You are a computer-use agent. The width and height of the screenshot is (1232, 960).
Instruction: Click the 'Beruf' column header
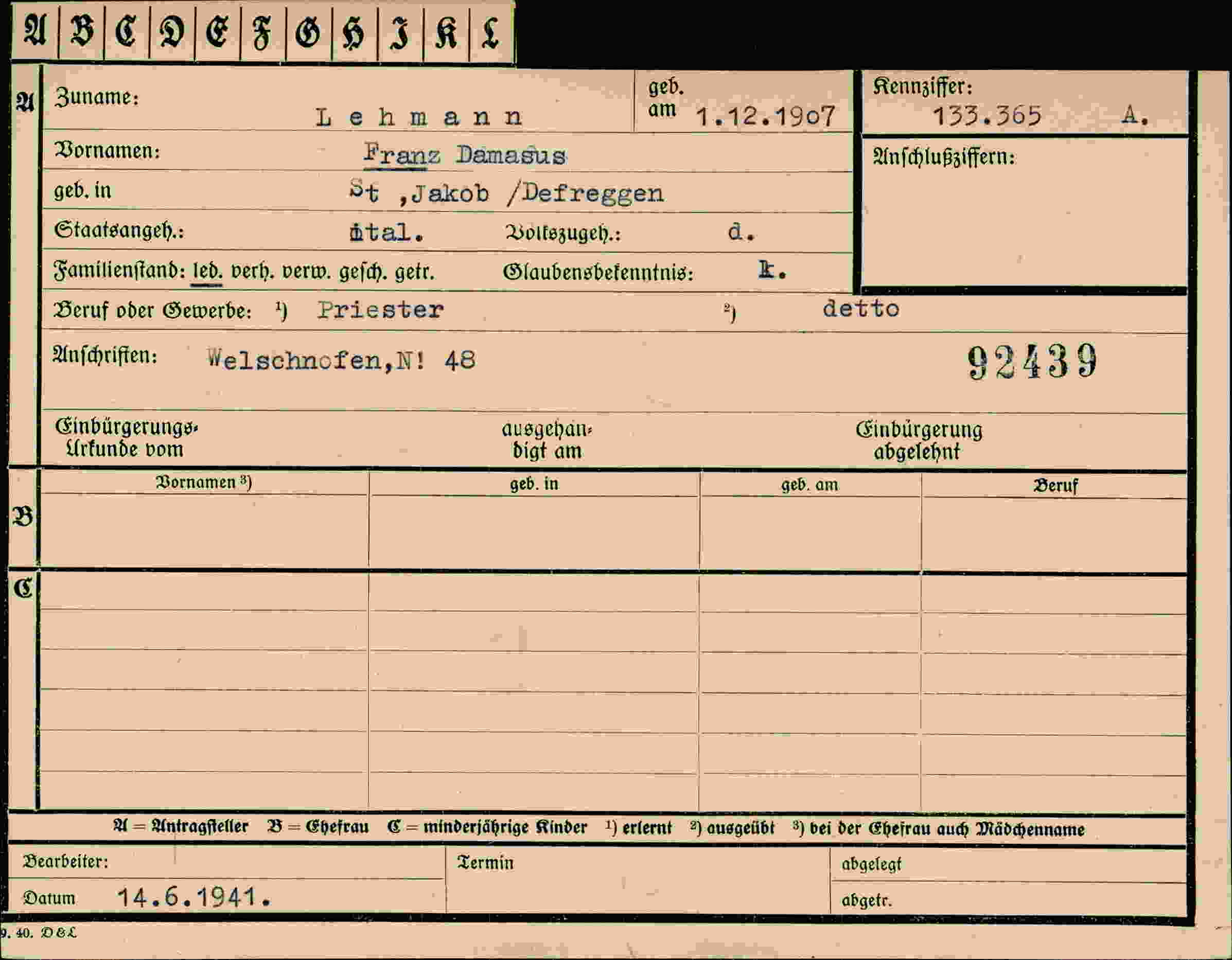point(1055,486)
